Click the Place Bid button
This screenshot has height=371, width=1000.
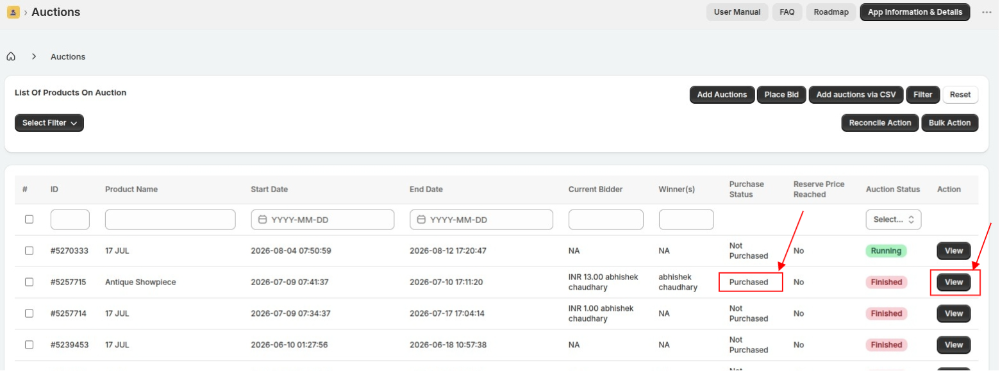781,94
